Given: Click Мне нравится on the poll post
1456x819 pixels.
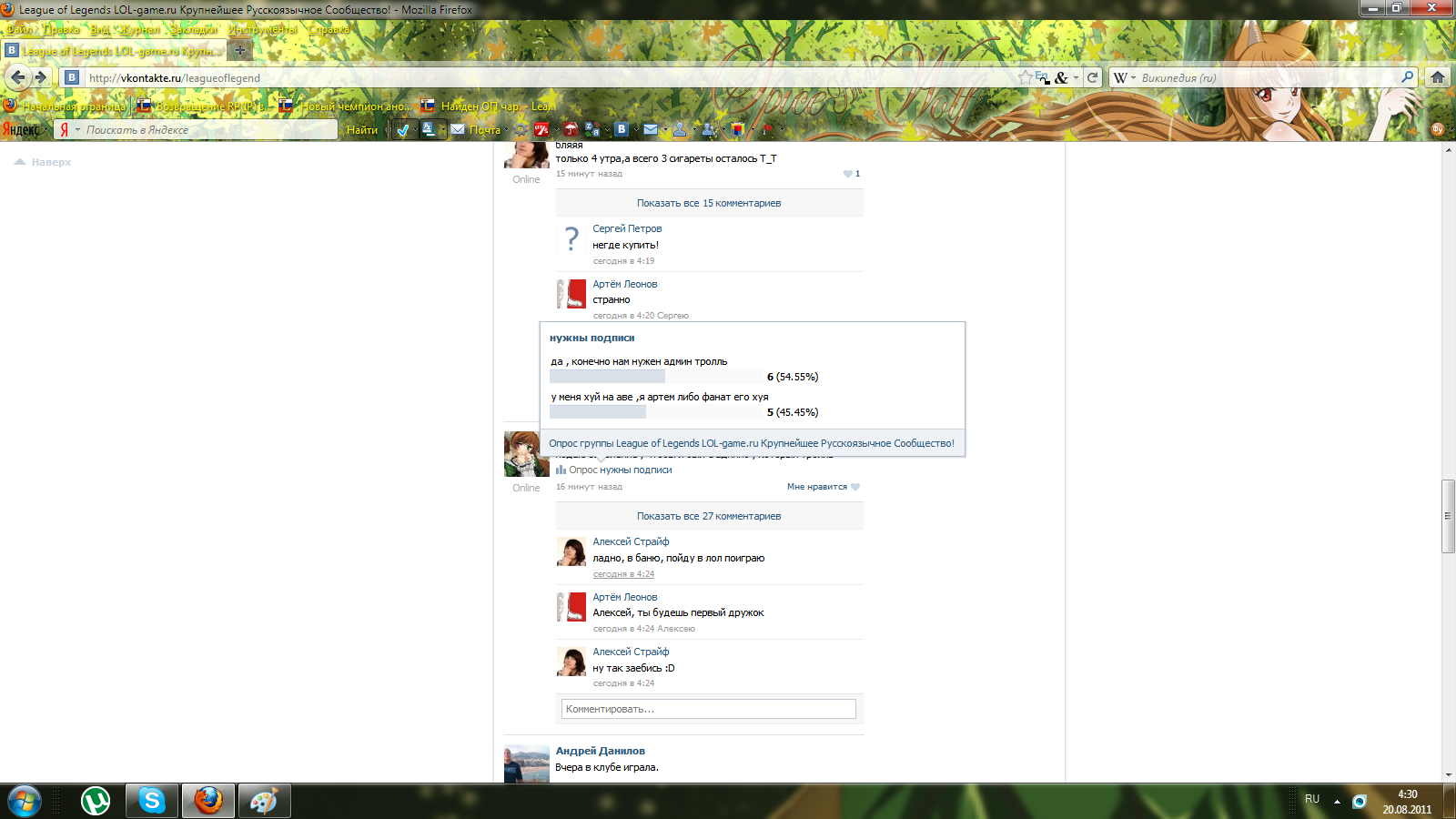Looking at the screenshot, I should [823, 487].
